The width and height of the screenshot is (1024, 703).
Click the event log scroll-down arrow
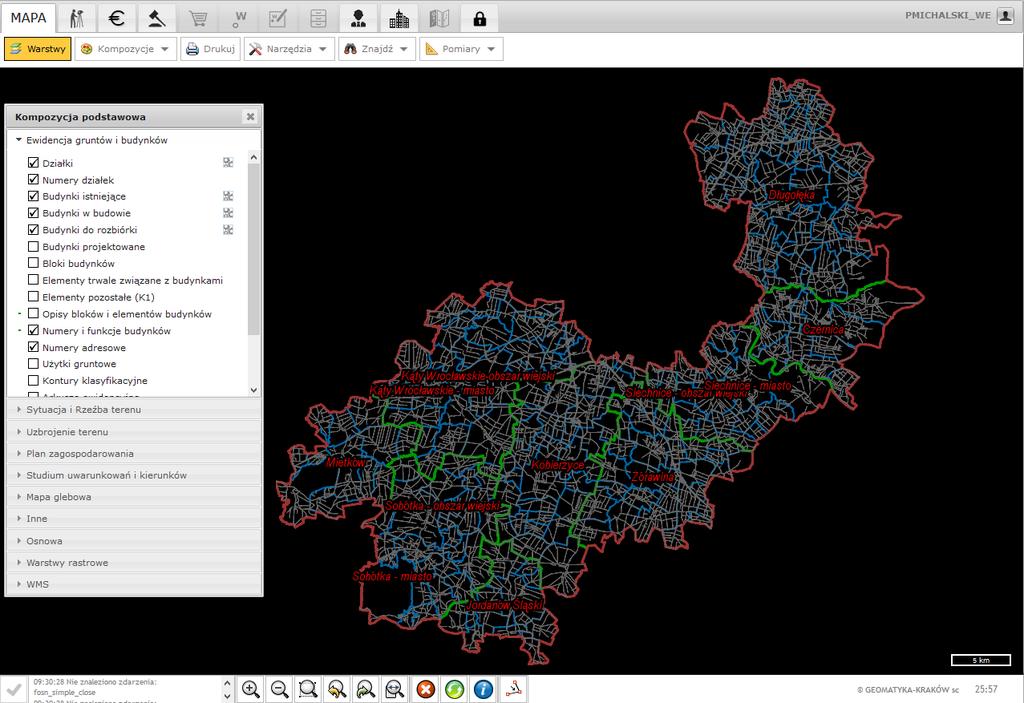227,696
